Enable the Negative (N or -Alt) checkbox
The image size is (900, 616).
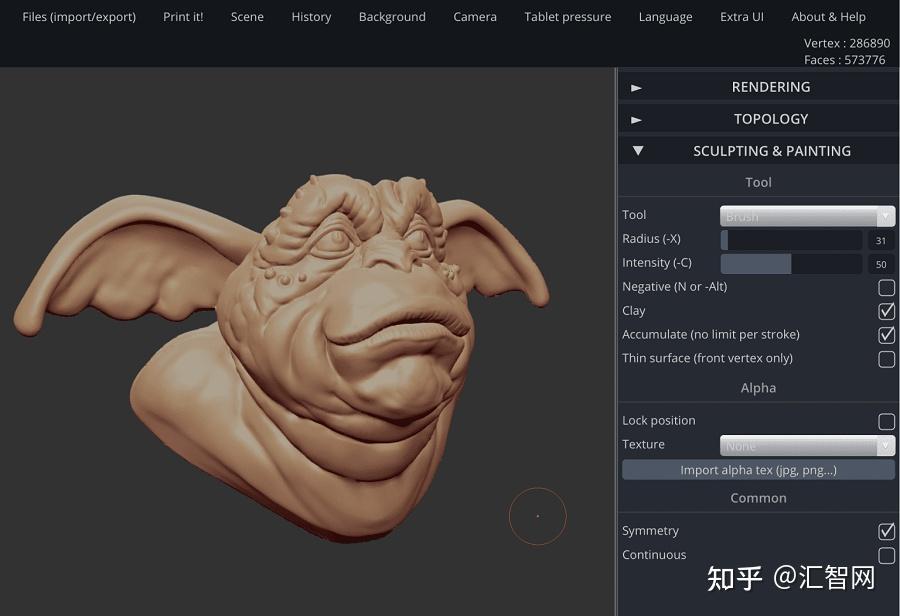886,287
